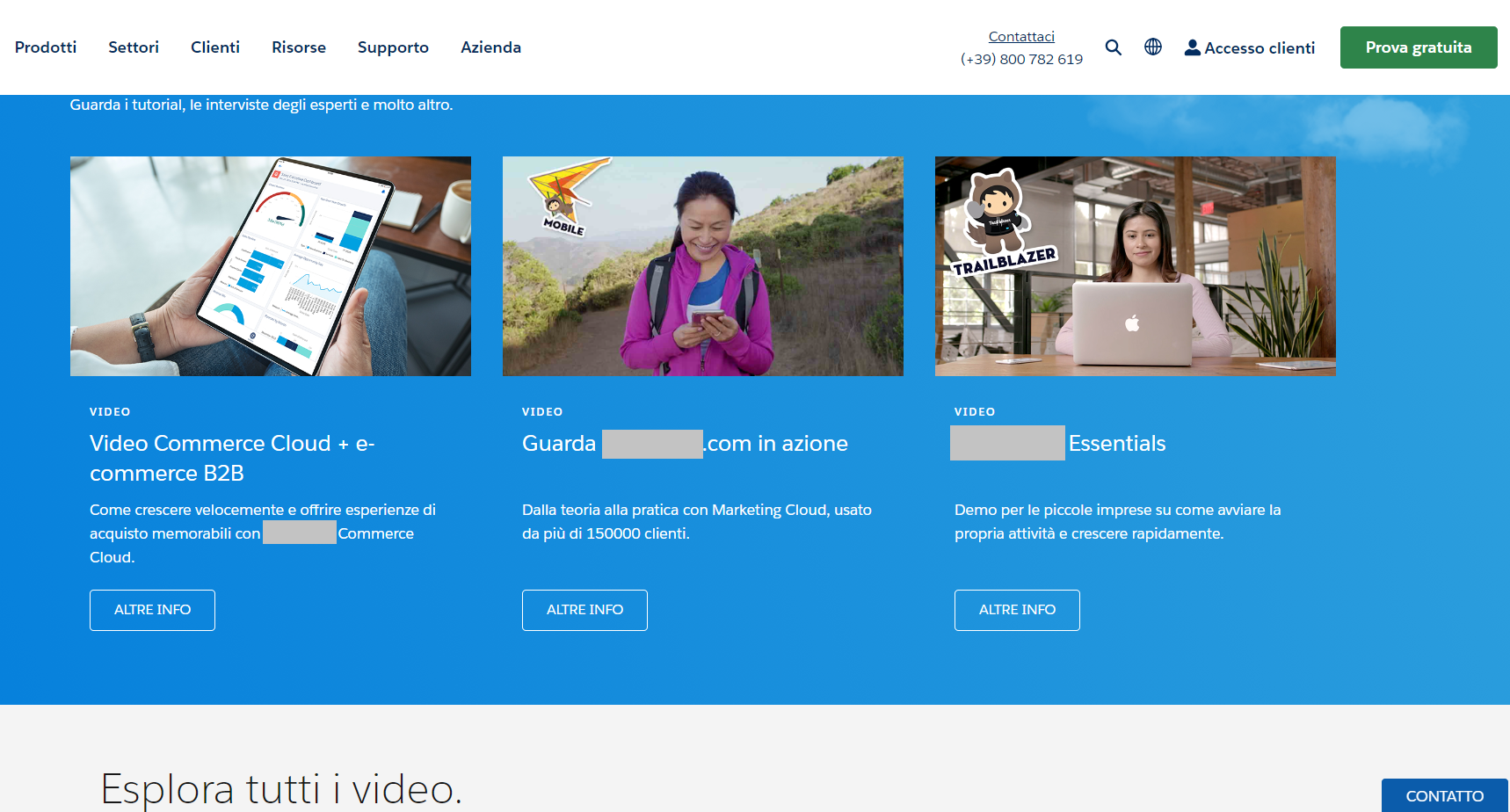
Task: Select the Clienti menu item
Action: (x=214, y=47)
